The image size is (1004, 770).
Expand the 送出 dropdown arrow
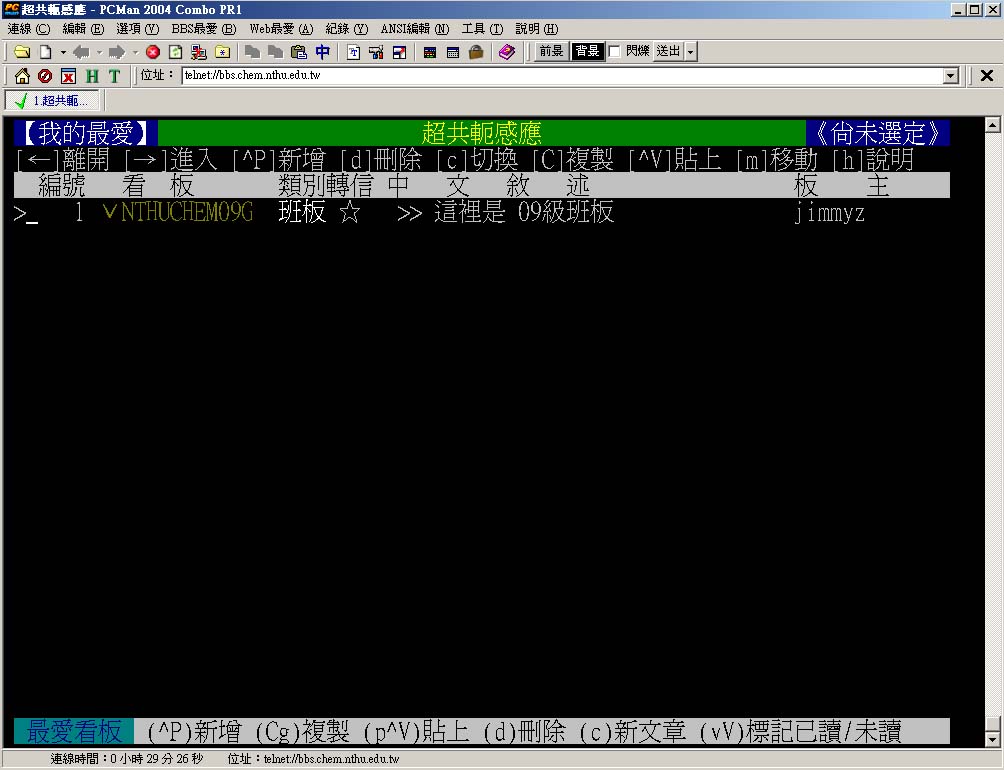click(x=691, y=52)
